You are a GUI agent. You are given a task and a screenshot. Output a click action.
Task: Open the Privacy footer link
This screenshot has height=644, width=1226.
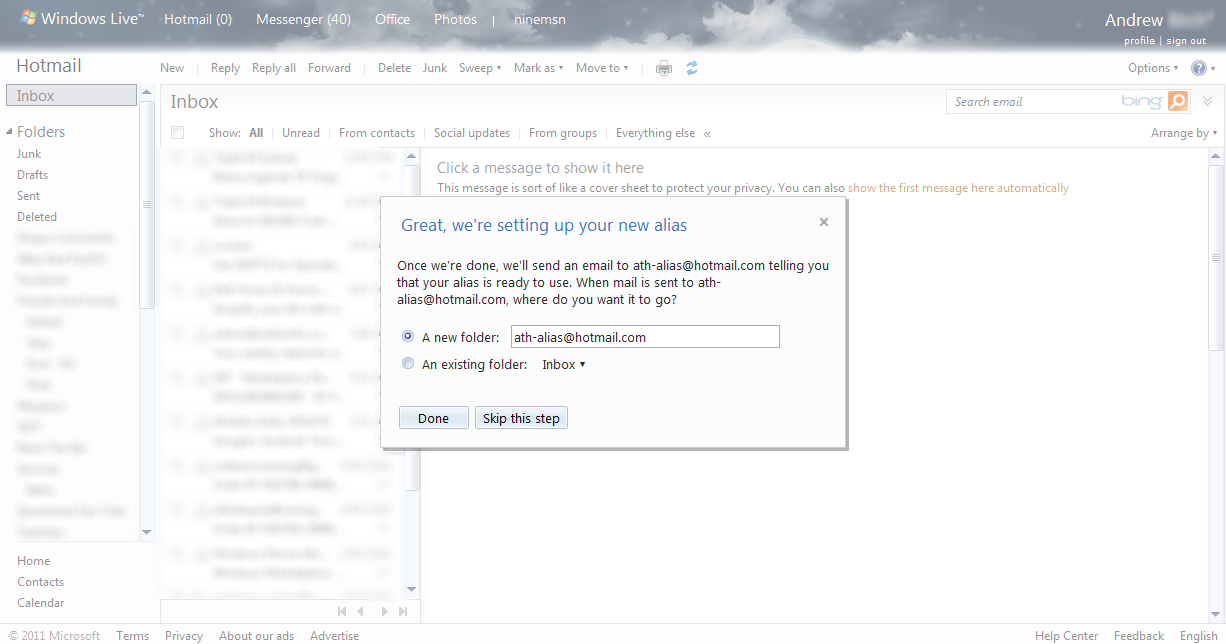pyautogui.click(x=184, y=636)
